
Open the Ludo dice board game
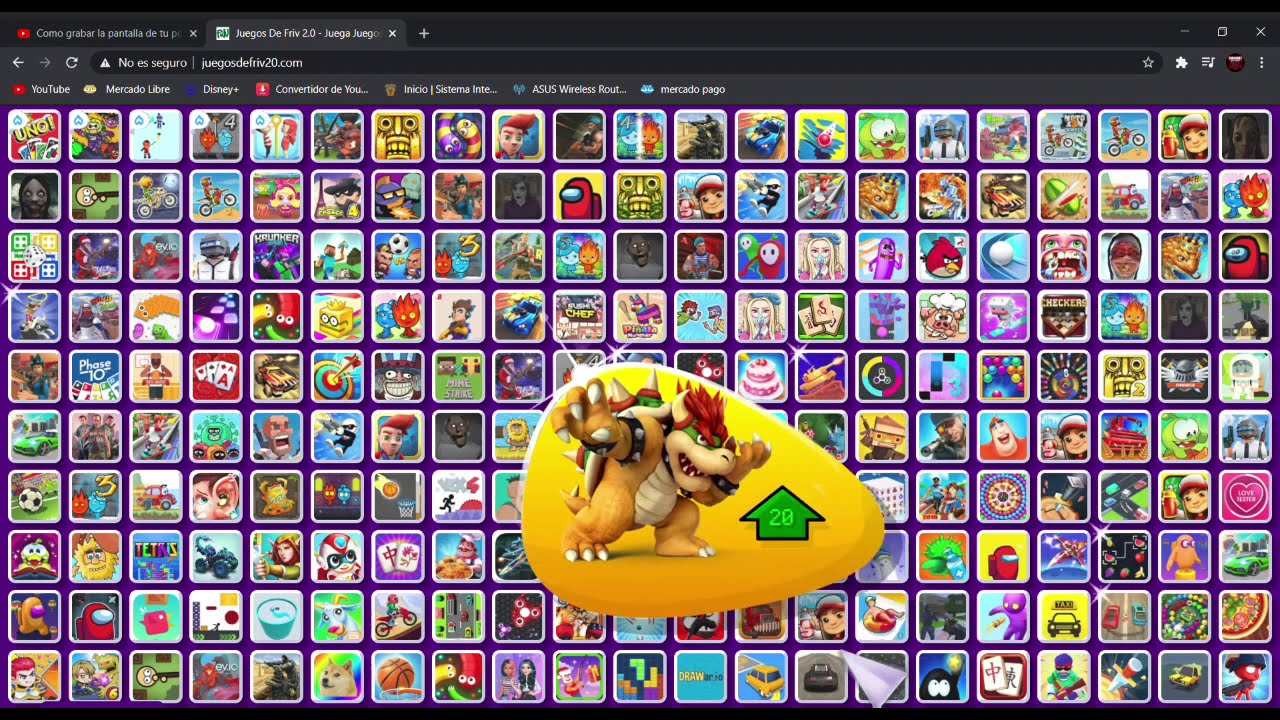point(35,256)
